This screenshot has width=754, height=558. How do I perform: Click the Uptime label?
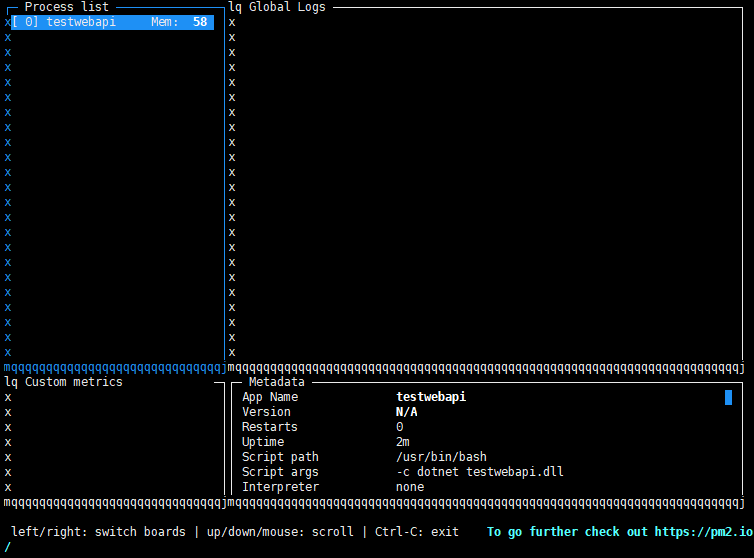(263, 442)
